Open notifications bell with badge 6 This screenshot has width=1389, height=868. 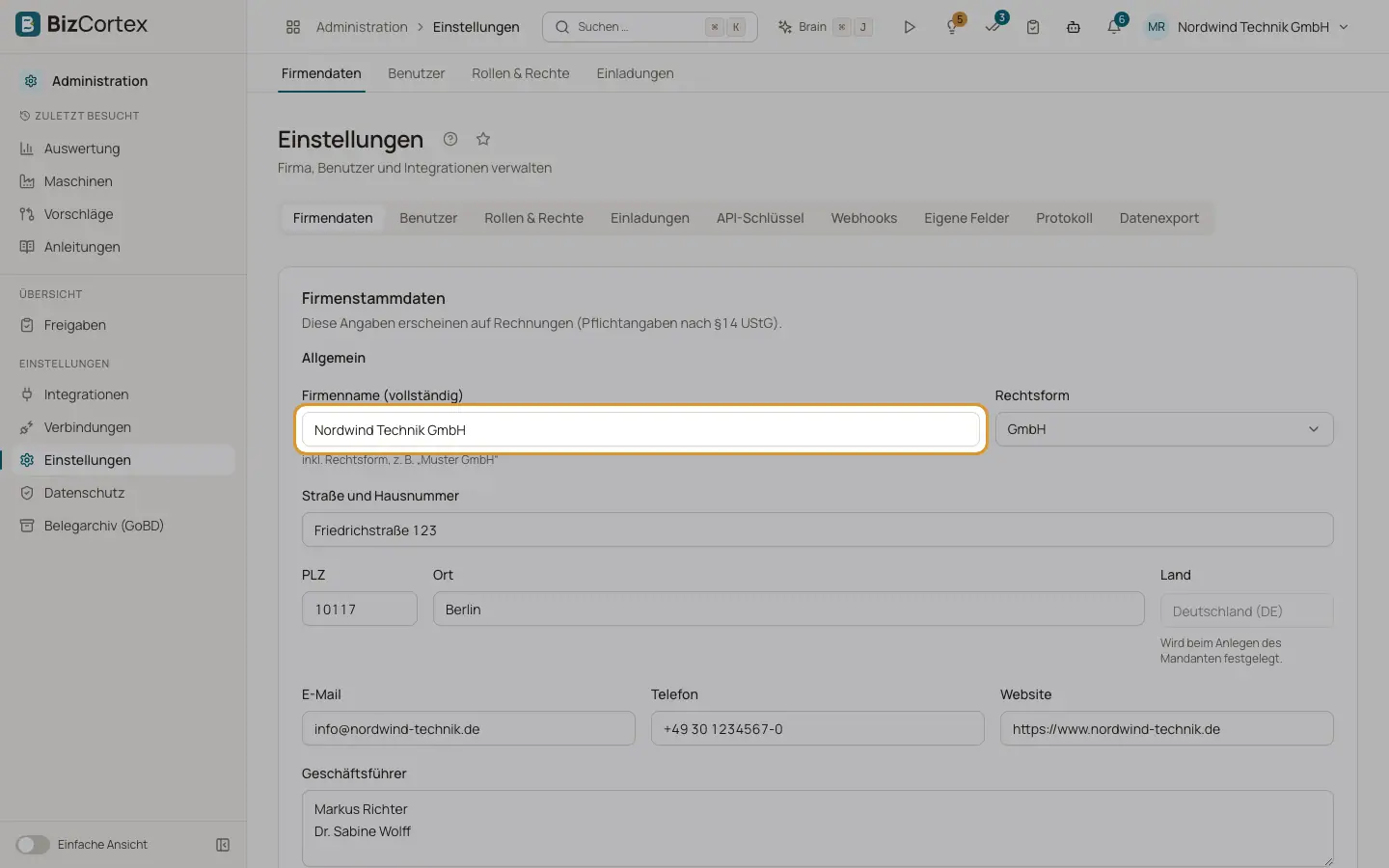[1114, 27]
